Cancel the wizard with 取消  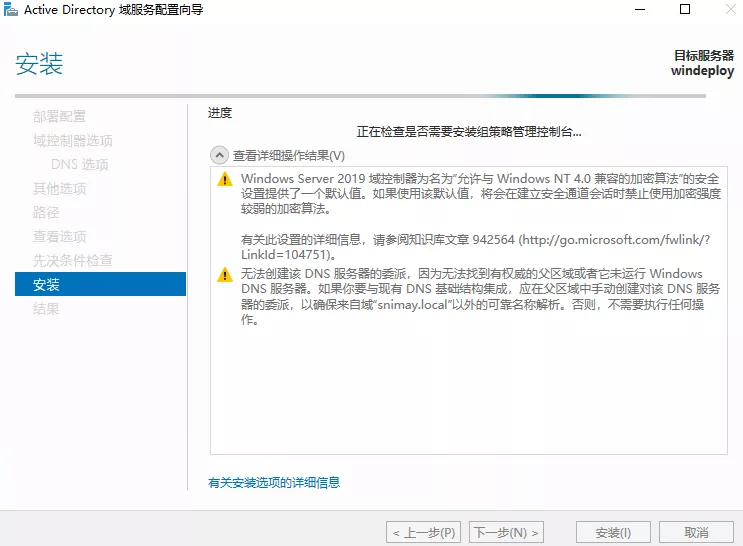pos(696,532)
